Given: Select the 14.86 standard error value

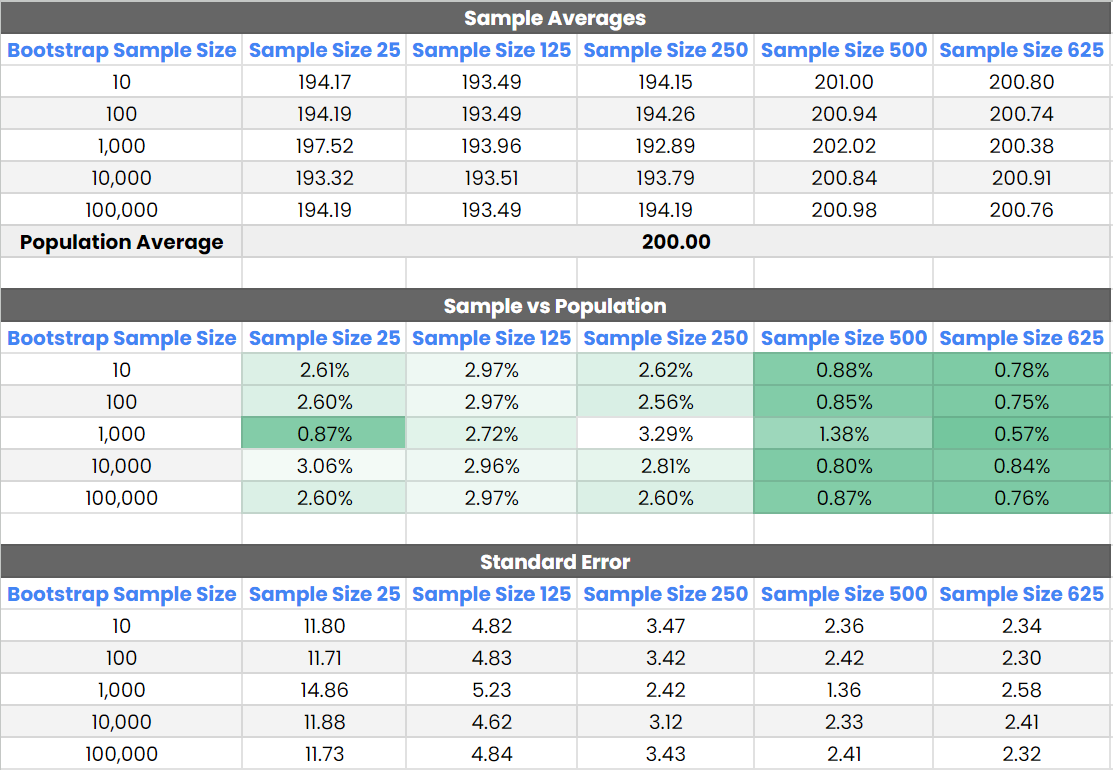Looking at the screenshot, I should click(325, 690).
